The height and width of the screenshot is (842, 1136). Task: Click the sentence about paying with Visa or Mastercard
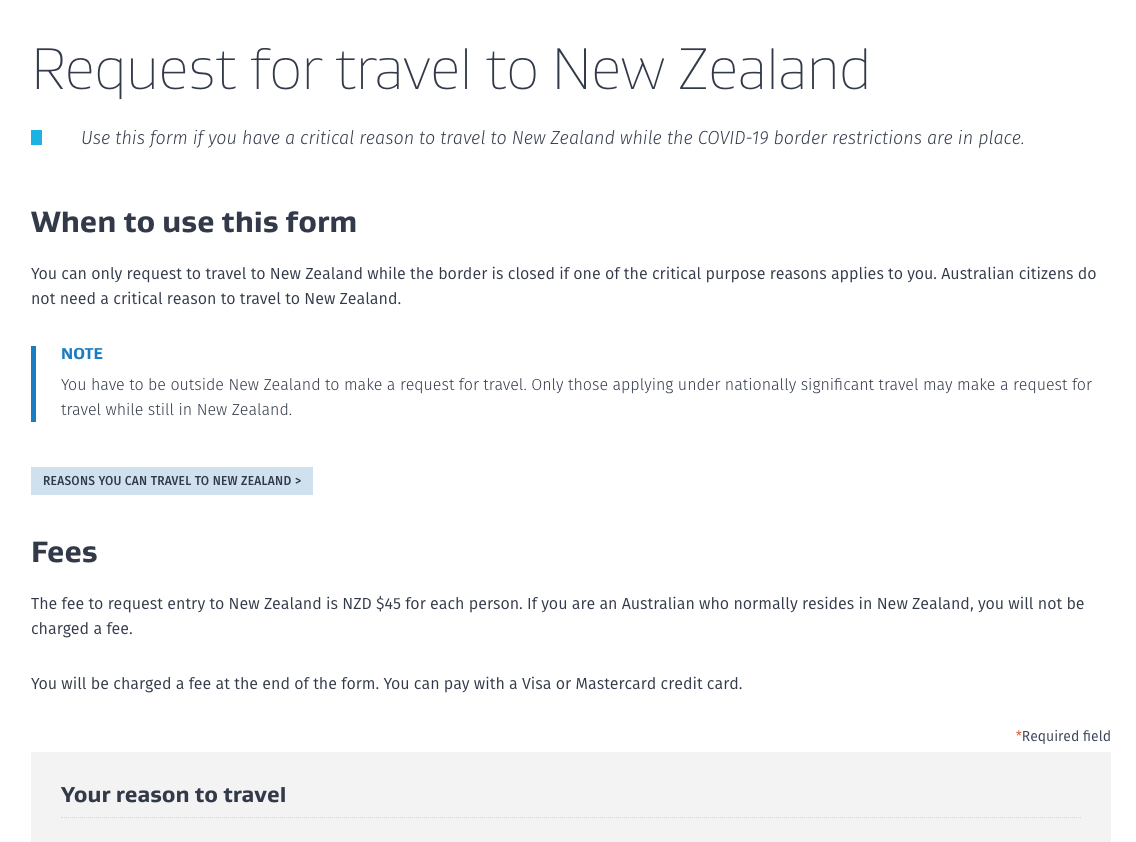pyautogui.click(x=386, y=683)
